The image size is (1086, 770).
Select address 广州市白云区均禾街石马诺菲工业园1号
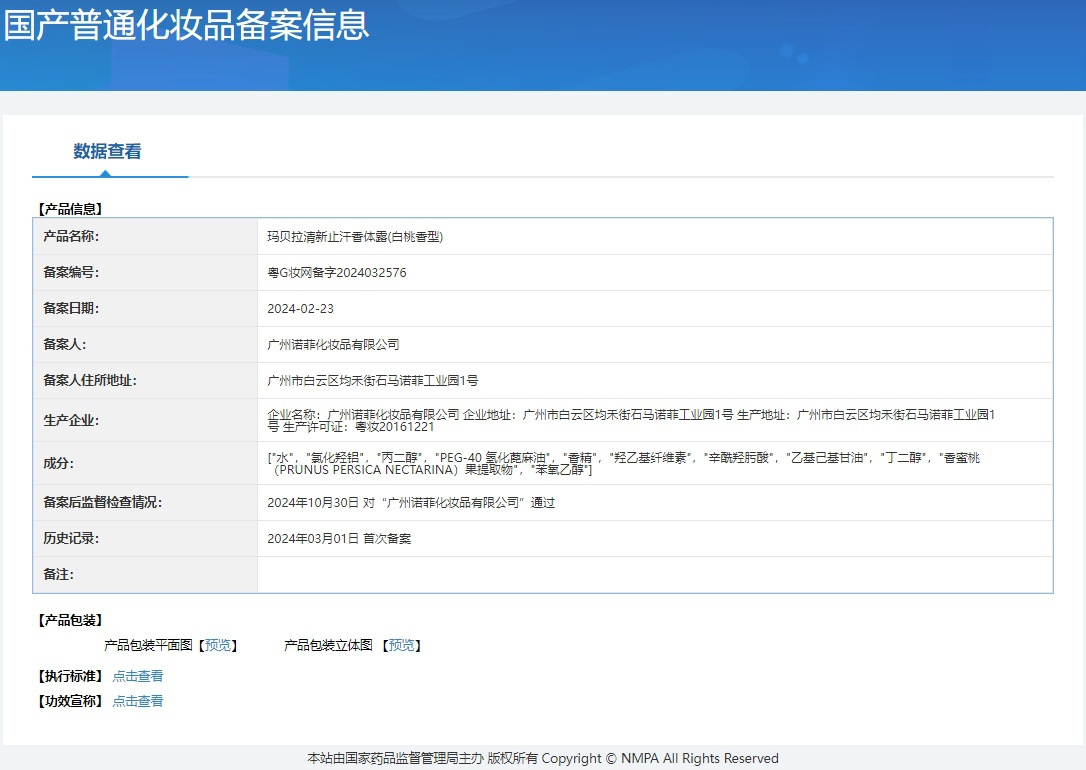pyautogui.click(x=373, y=381)
